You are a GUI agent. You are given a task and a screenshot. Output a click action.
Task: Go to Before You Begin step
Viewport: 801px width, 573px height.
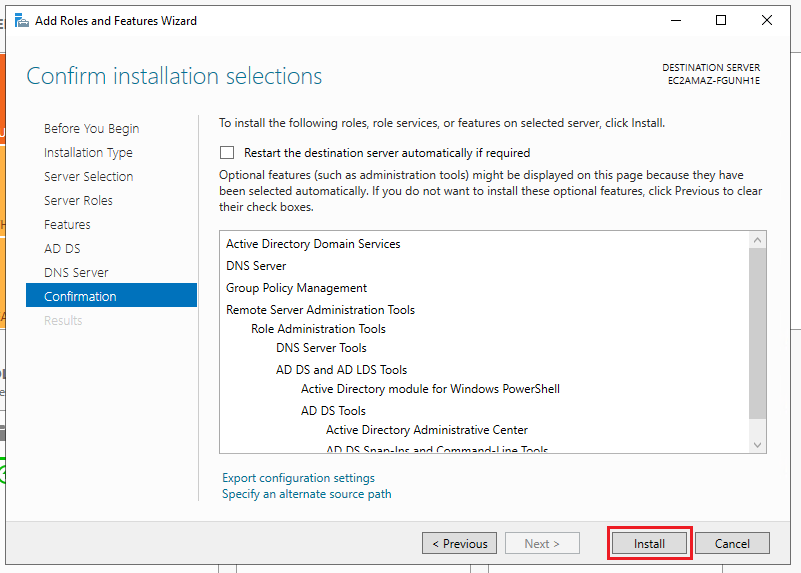(x=91, y=129)
